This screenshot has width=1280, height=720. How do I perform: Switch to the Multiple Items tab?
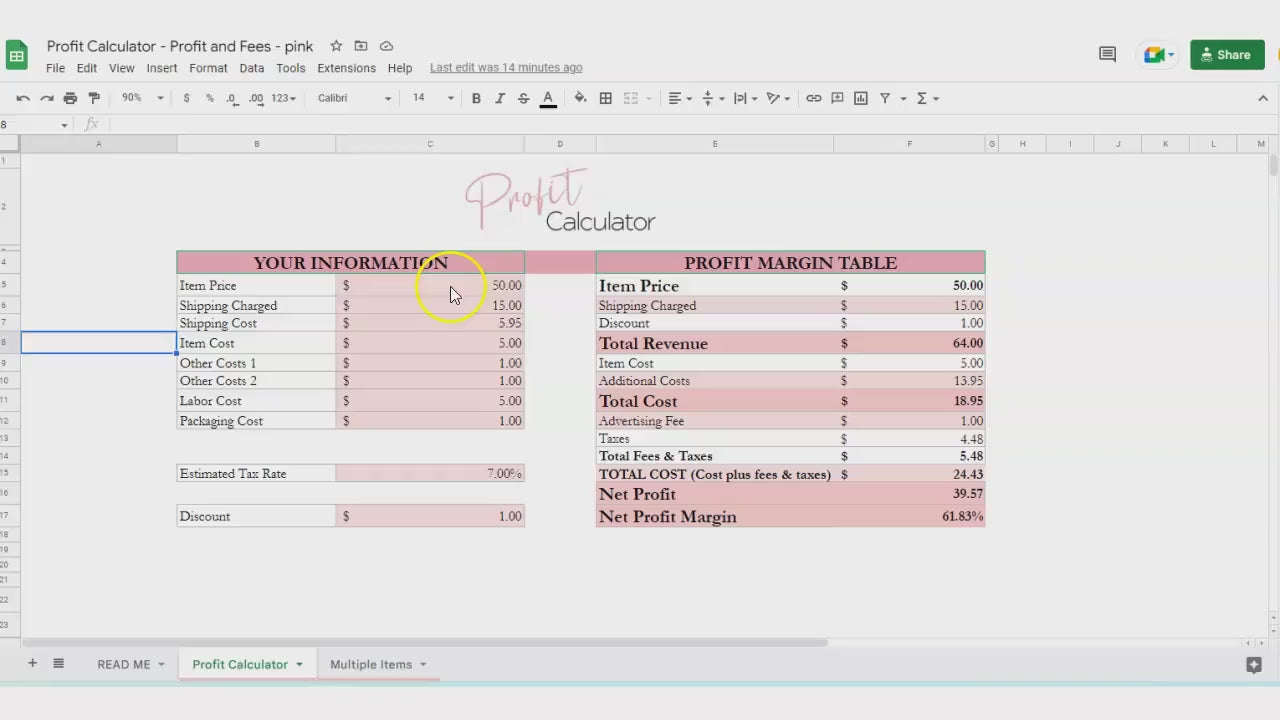(371, 664)
